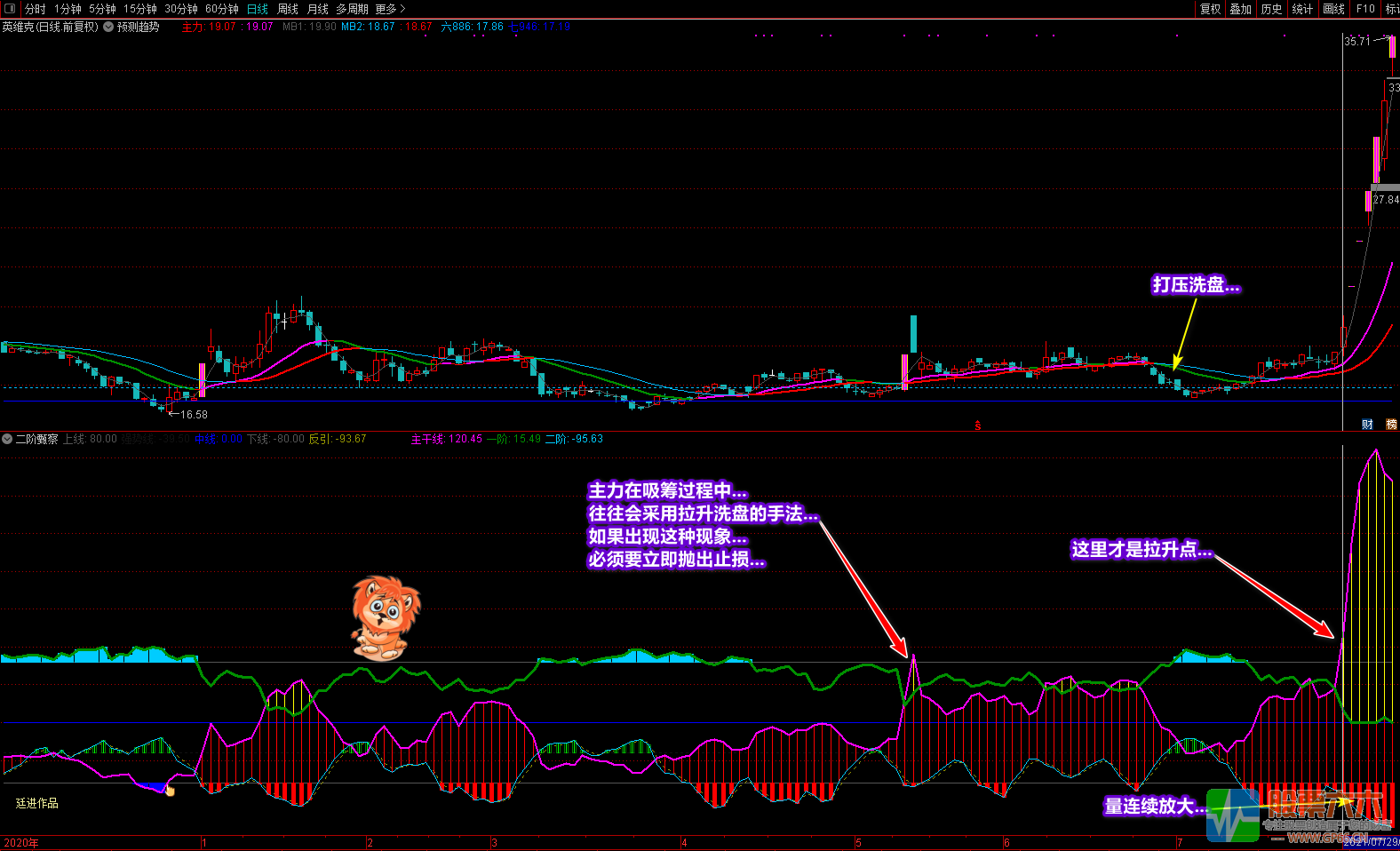Expand the 更多 period options
The image size is (1400, 851).
coord(390,9)
